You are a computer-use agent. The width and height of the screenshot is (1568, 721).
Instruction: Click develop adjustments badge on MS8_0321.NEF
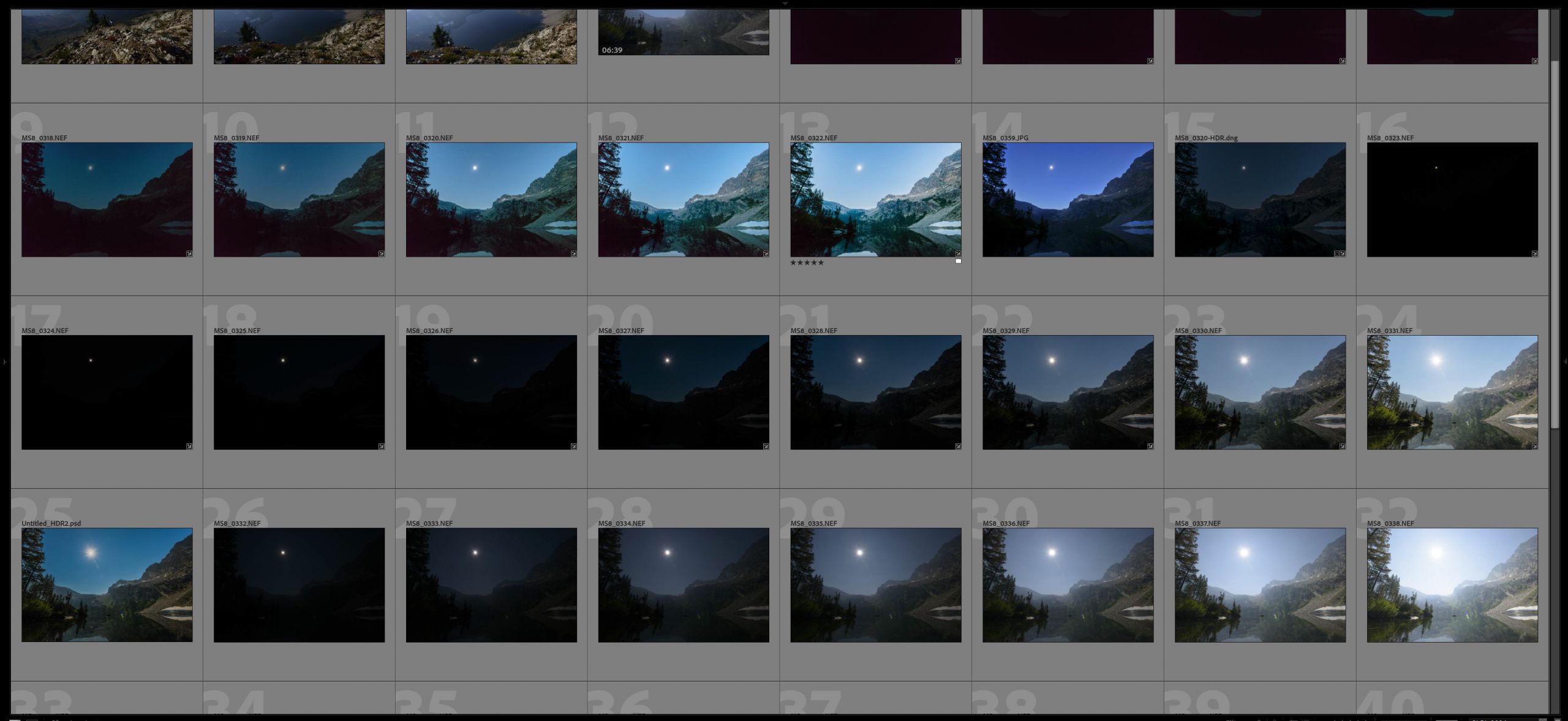click(x=766, y=254)
